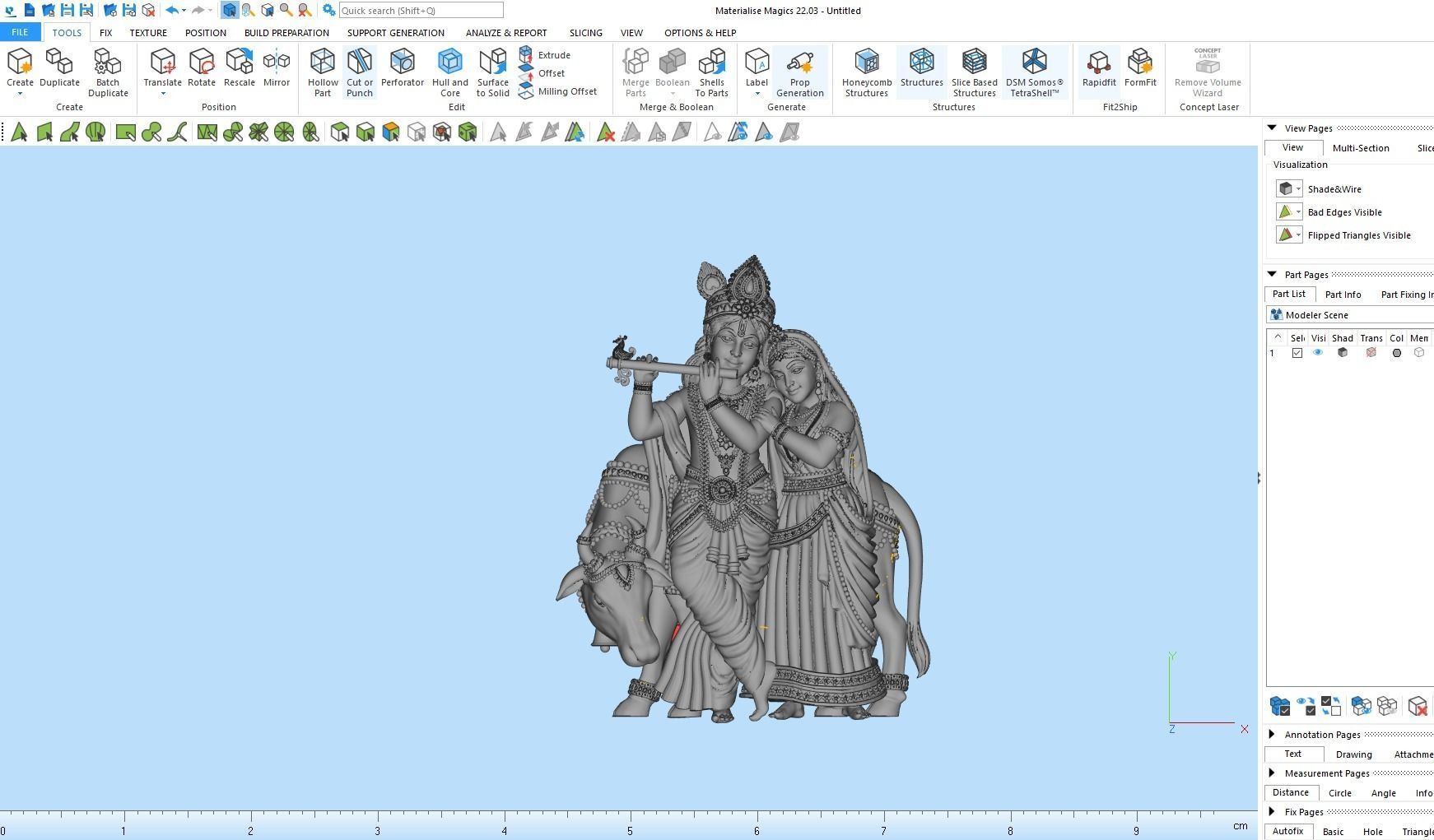1434x840 pixels.
Task: Open the Create dropdown arrow
Action: pos(20,94)
